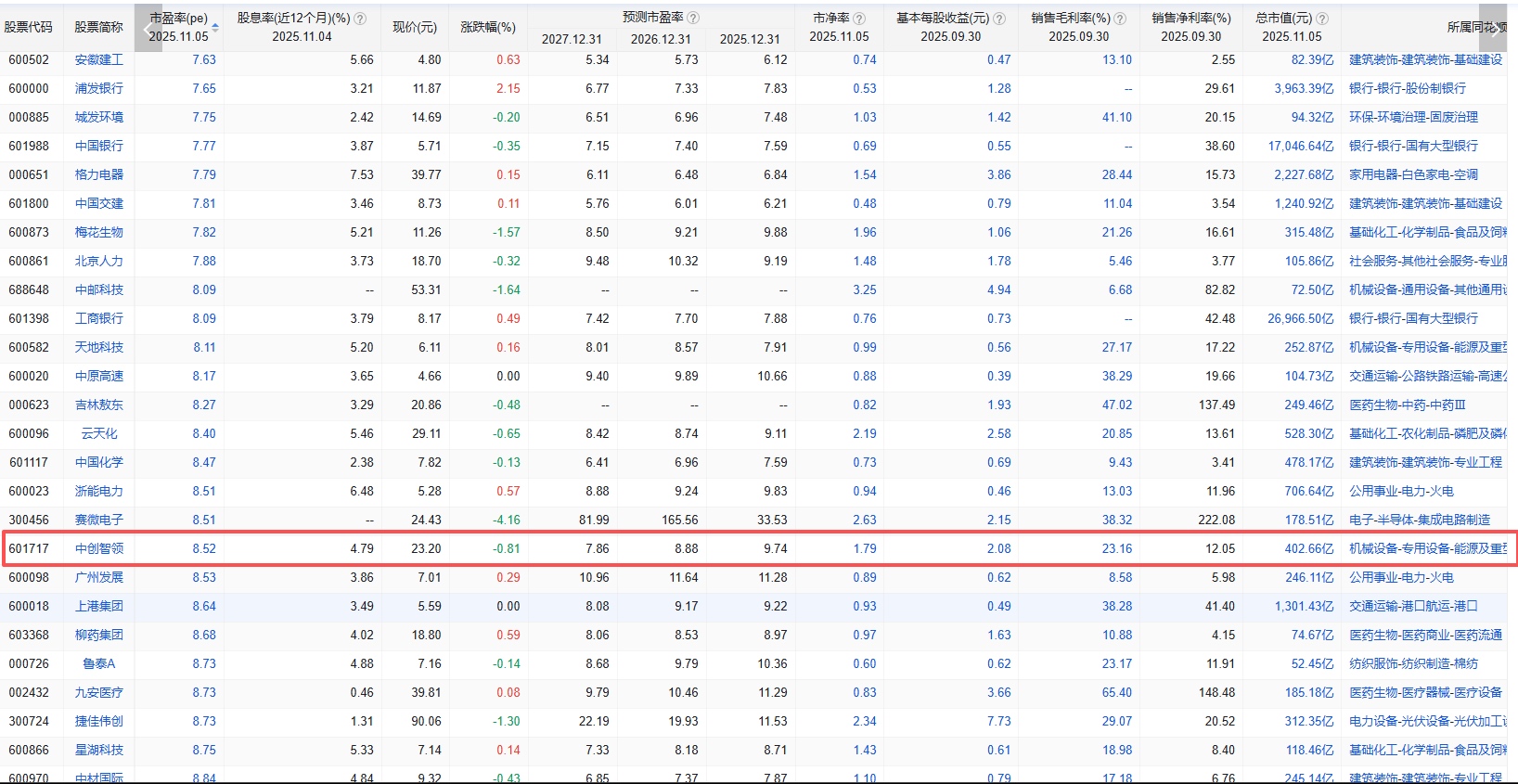Open the 工商银行 stock link
This screenshot has width=1518, height=784.
pos(99,318)
